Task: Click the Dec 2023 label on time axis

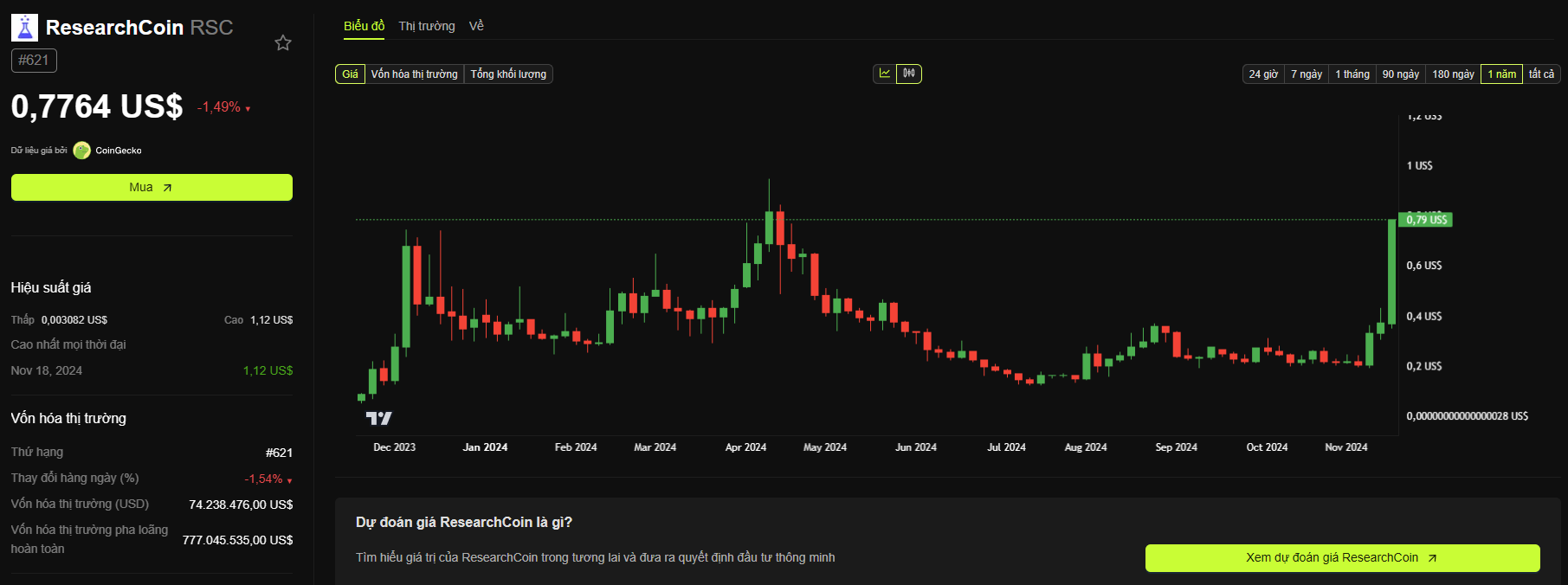Action: 394,447
